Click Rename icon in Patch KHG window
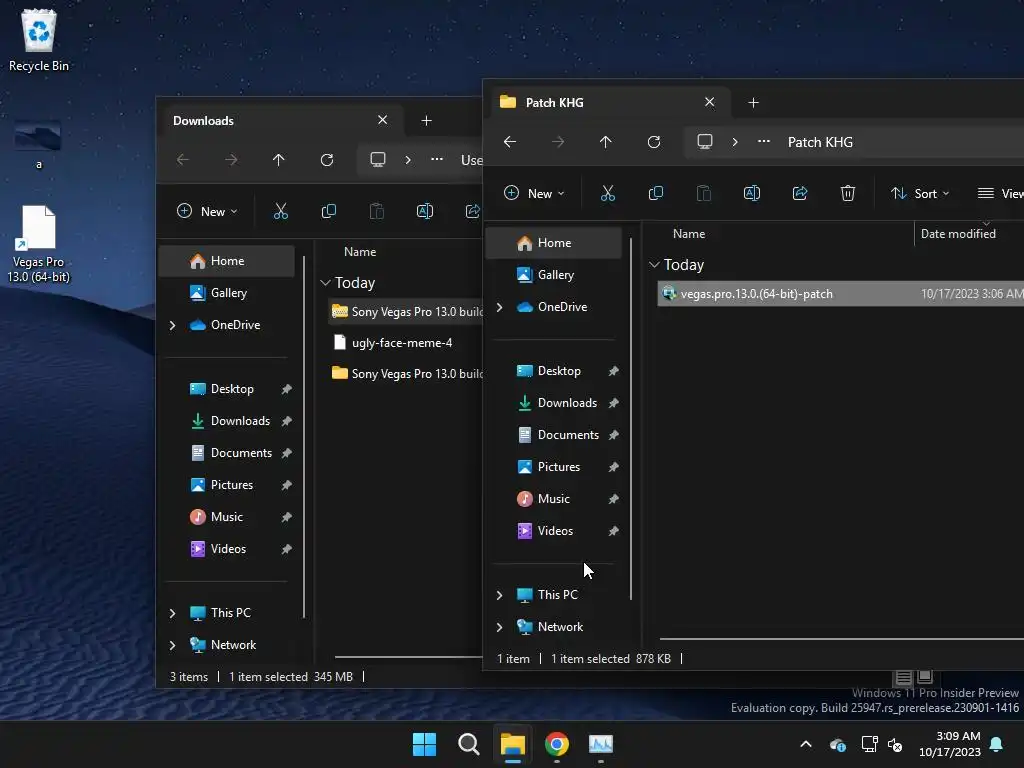The height and width of the screenshot is (768, 1024). click(752, 193)
